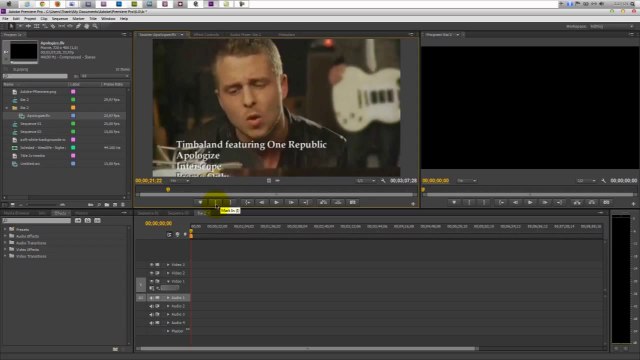The image size is (640, 360).
Task: Open Source monitor settings wrench
Action: [383, 180]
